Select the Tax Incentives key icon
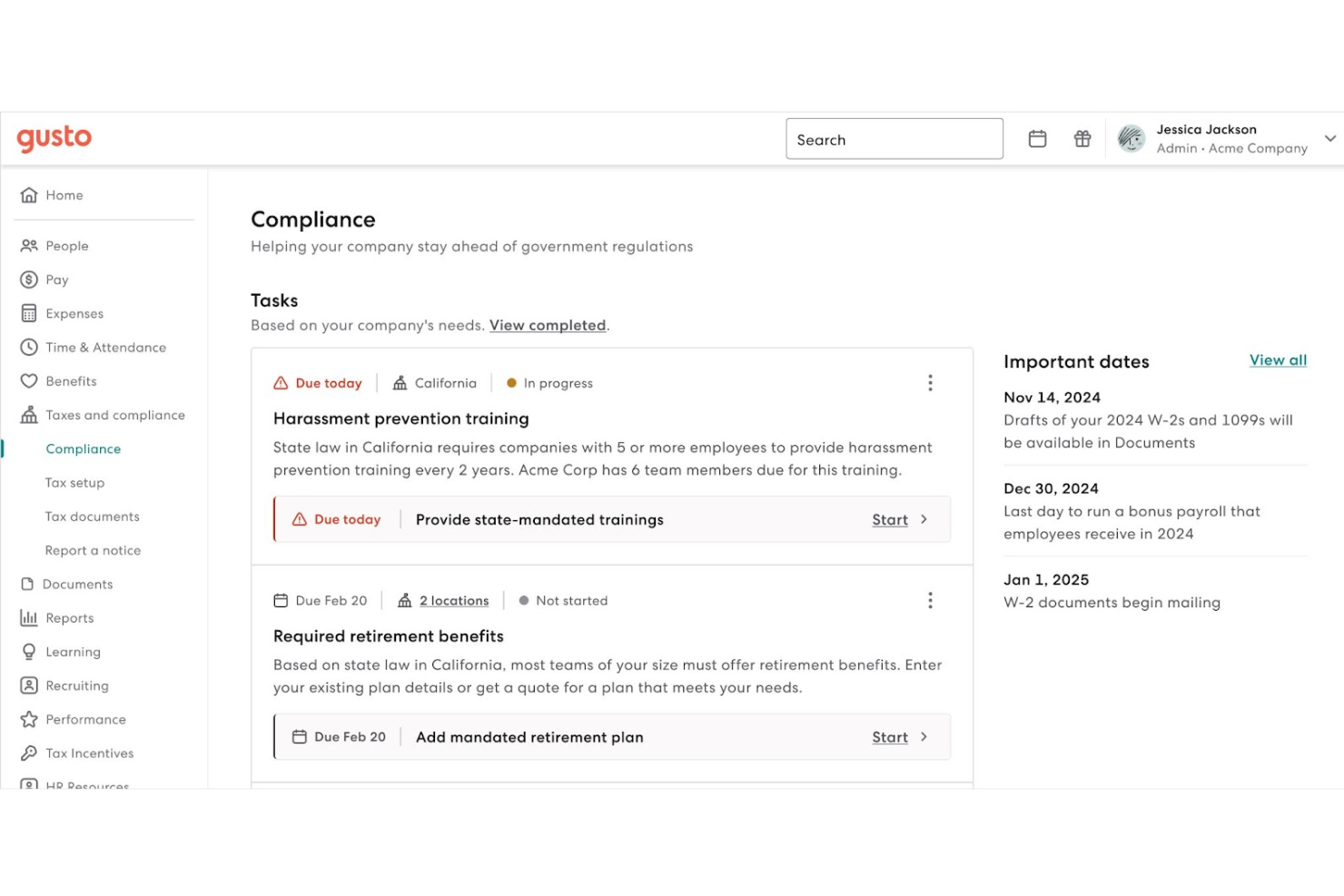 (x=28, y=753)
